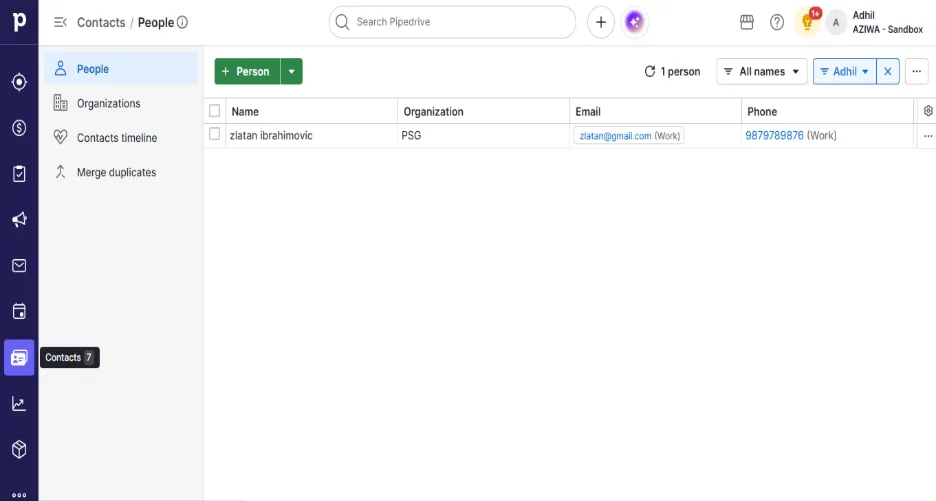Click the user avatar A
The width and height of the screenshot is (936, 501).
point(836,23)
